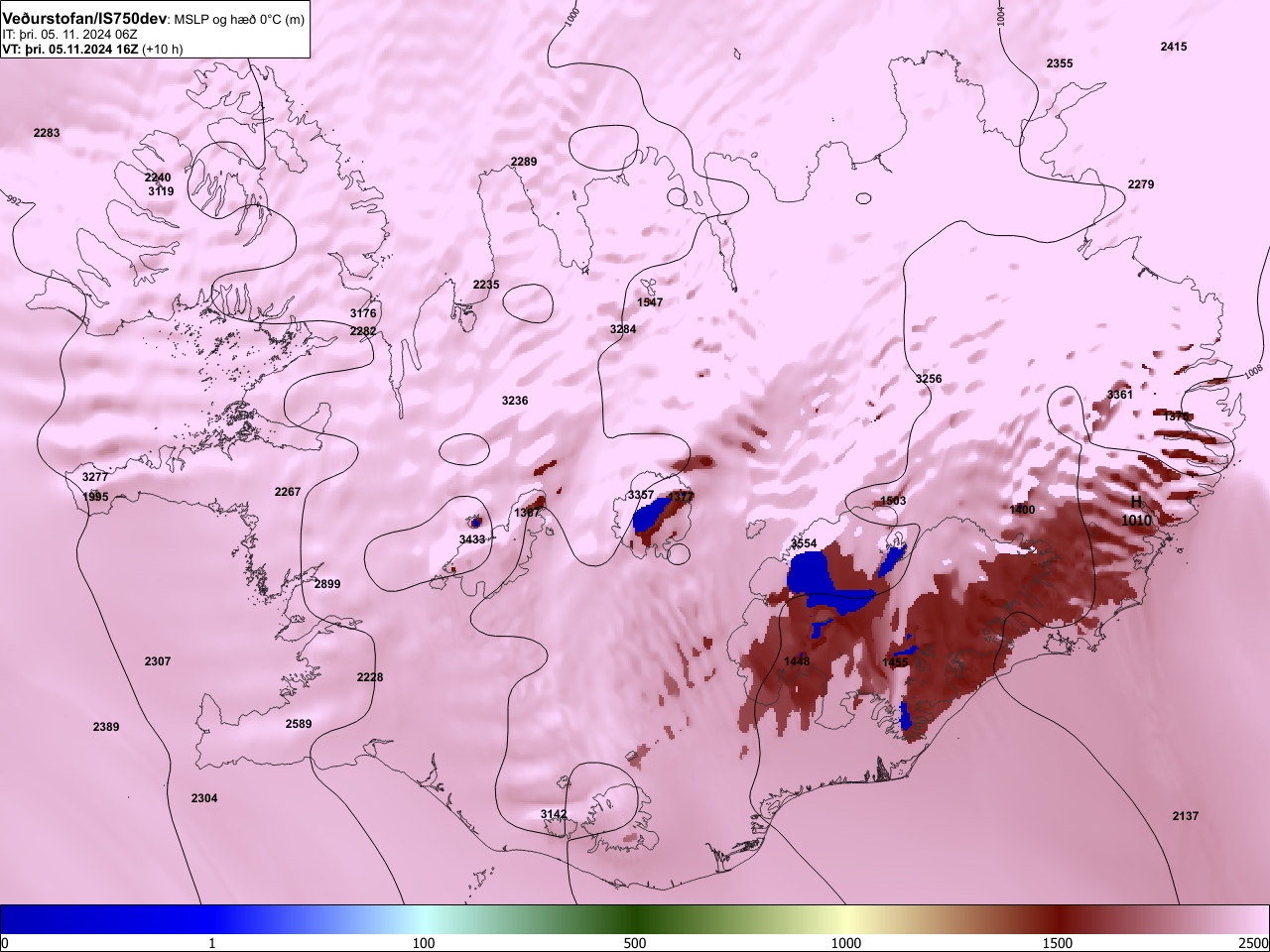Click the 992 isobar contour label
This screenshot has width=1270, height=952.
pos(13,199)
